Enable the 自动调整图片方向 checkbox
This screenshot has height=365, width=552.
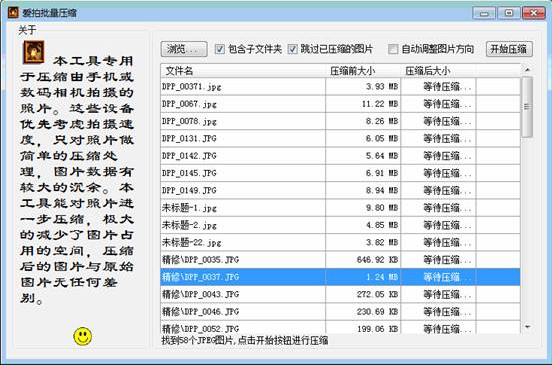coord(393,49)
